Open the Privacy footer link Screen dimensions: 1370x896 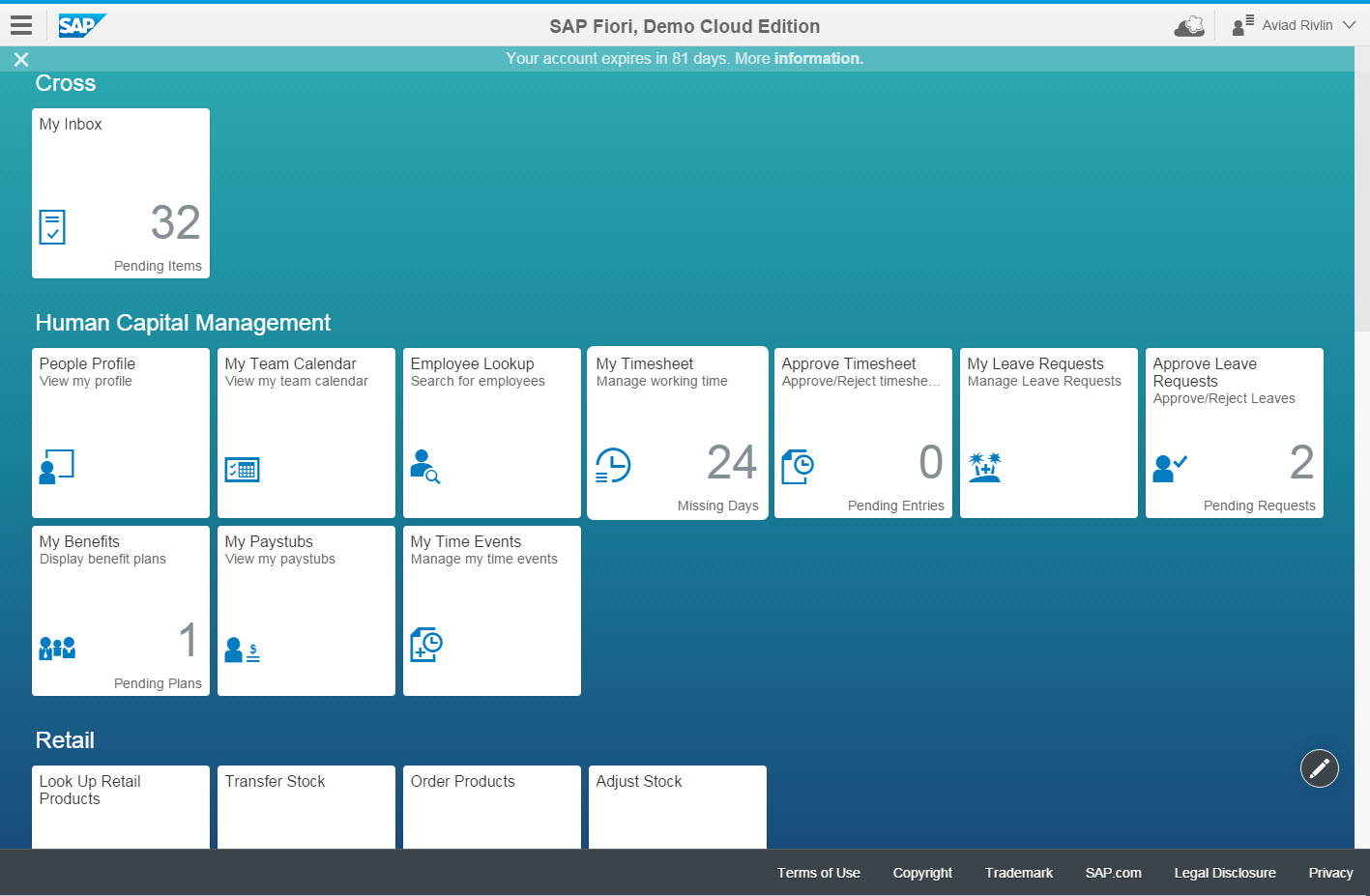pos(1330,873)
